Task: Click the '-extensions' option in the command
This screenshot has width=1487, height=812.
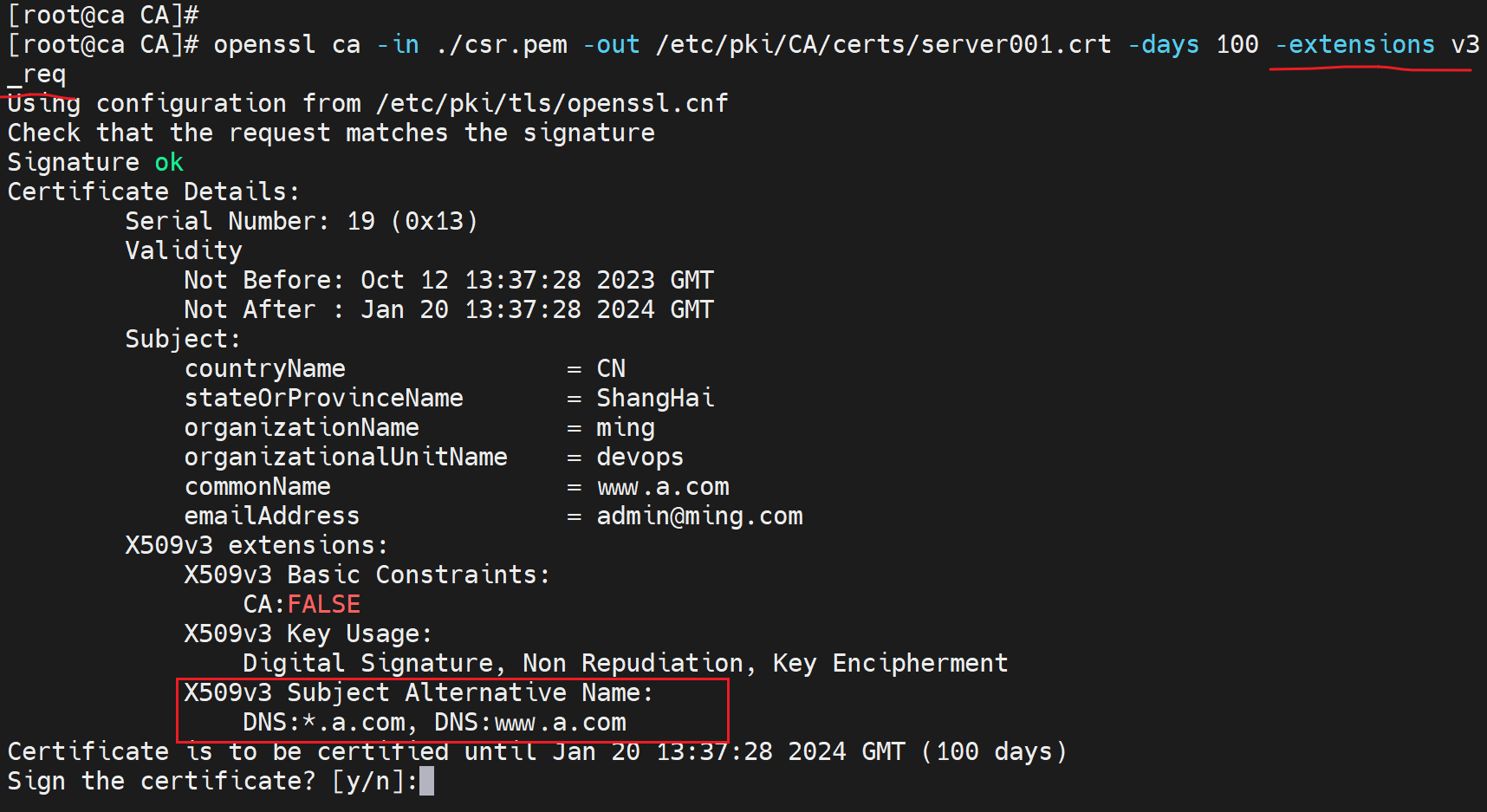Action: 1355,44
